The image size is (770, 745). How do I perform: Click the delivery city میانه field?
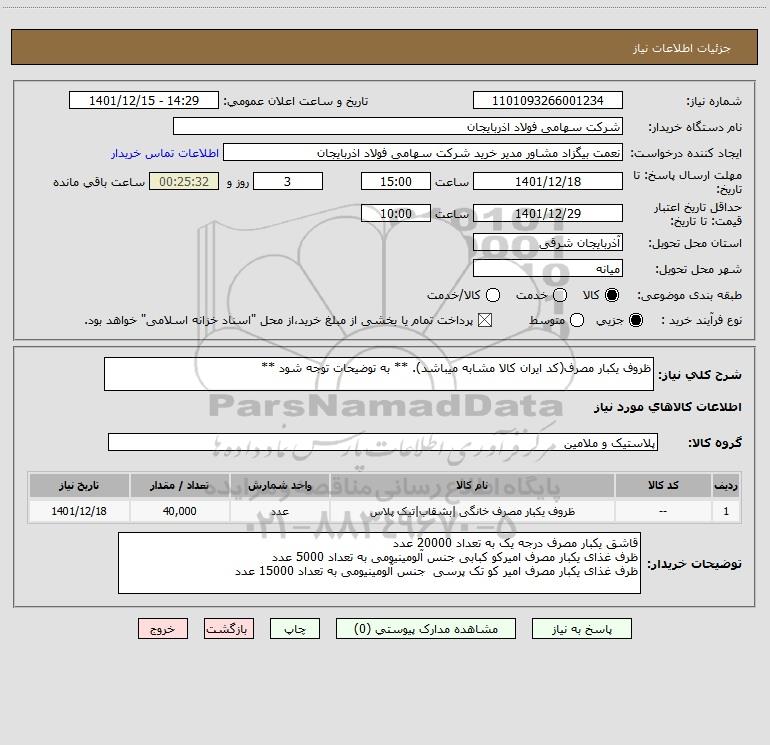(548, 269)
